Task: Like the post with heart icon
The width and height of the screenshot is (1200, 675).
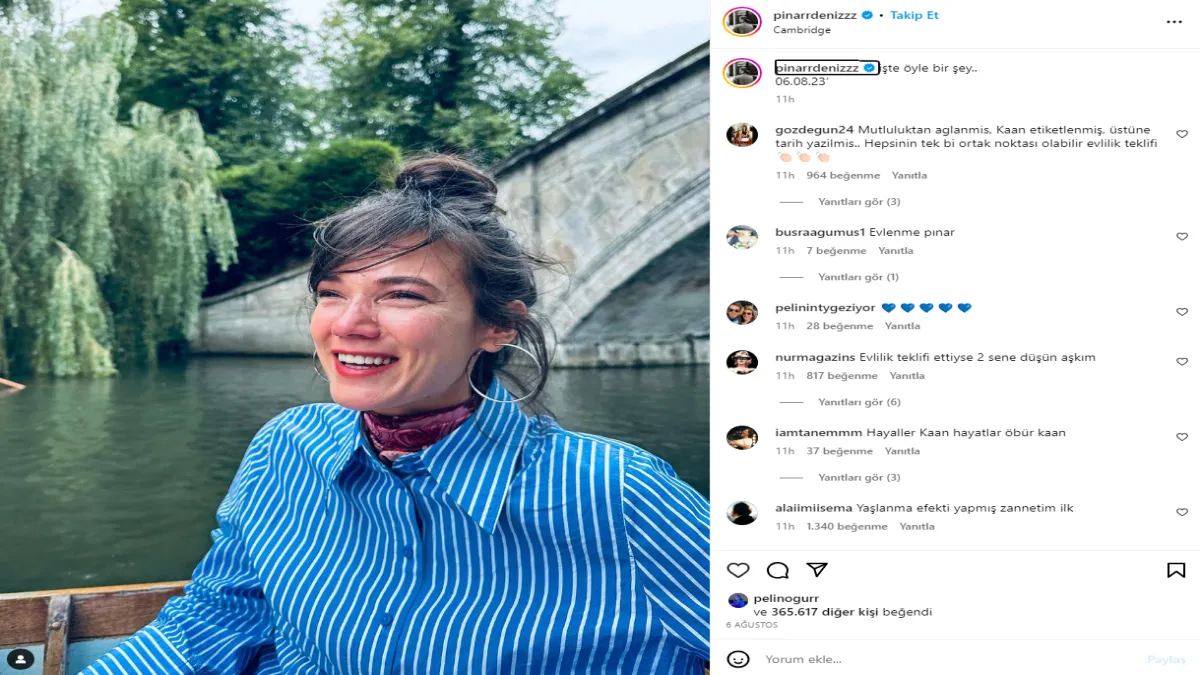Action: (738, 570)
